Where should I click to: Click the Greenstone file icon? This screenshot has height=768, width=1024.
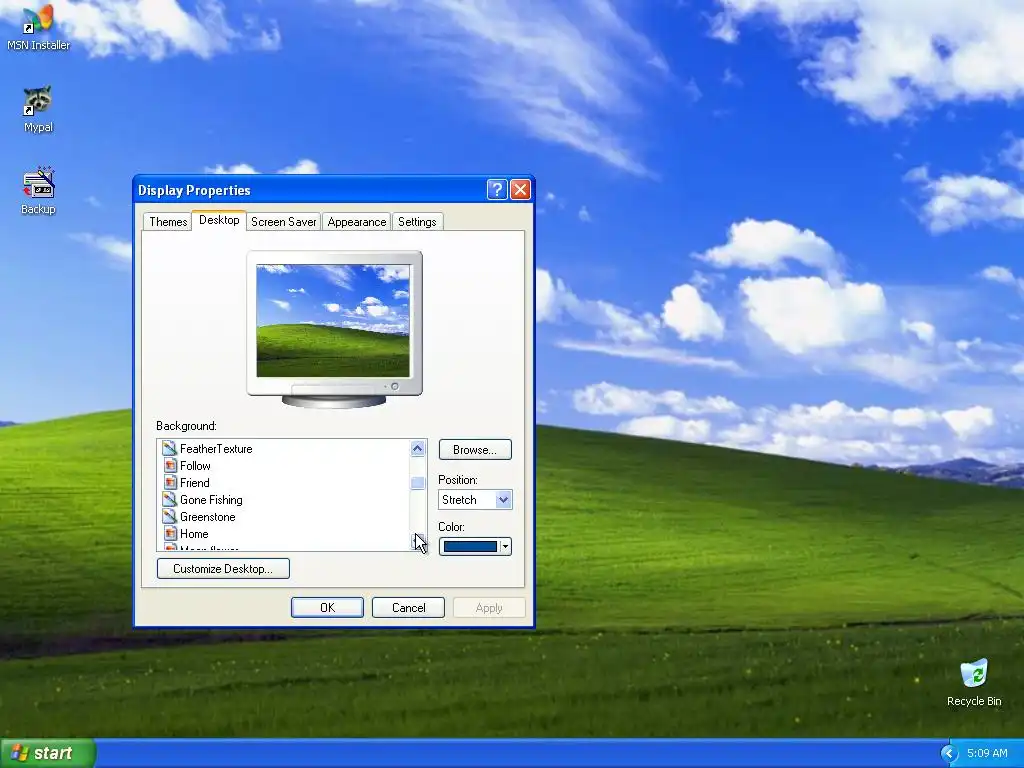tap(170, 516)
